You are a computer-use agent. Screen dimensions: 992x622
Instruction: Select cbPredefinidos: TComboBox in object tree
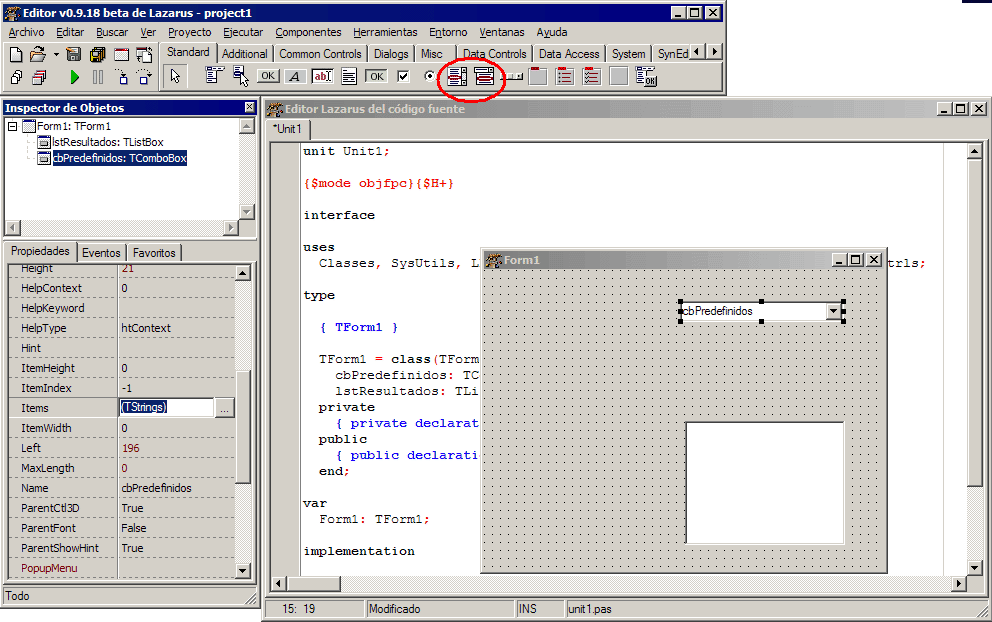(x=120, y=158)
